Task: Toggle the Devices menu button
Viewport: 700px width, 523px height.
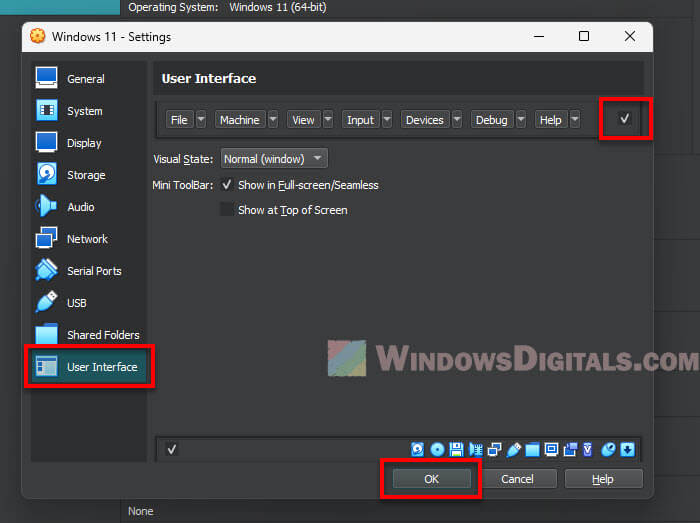Action: [x=425, y=120]
